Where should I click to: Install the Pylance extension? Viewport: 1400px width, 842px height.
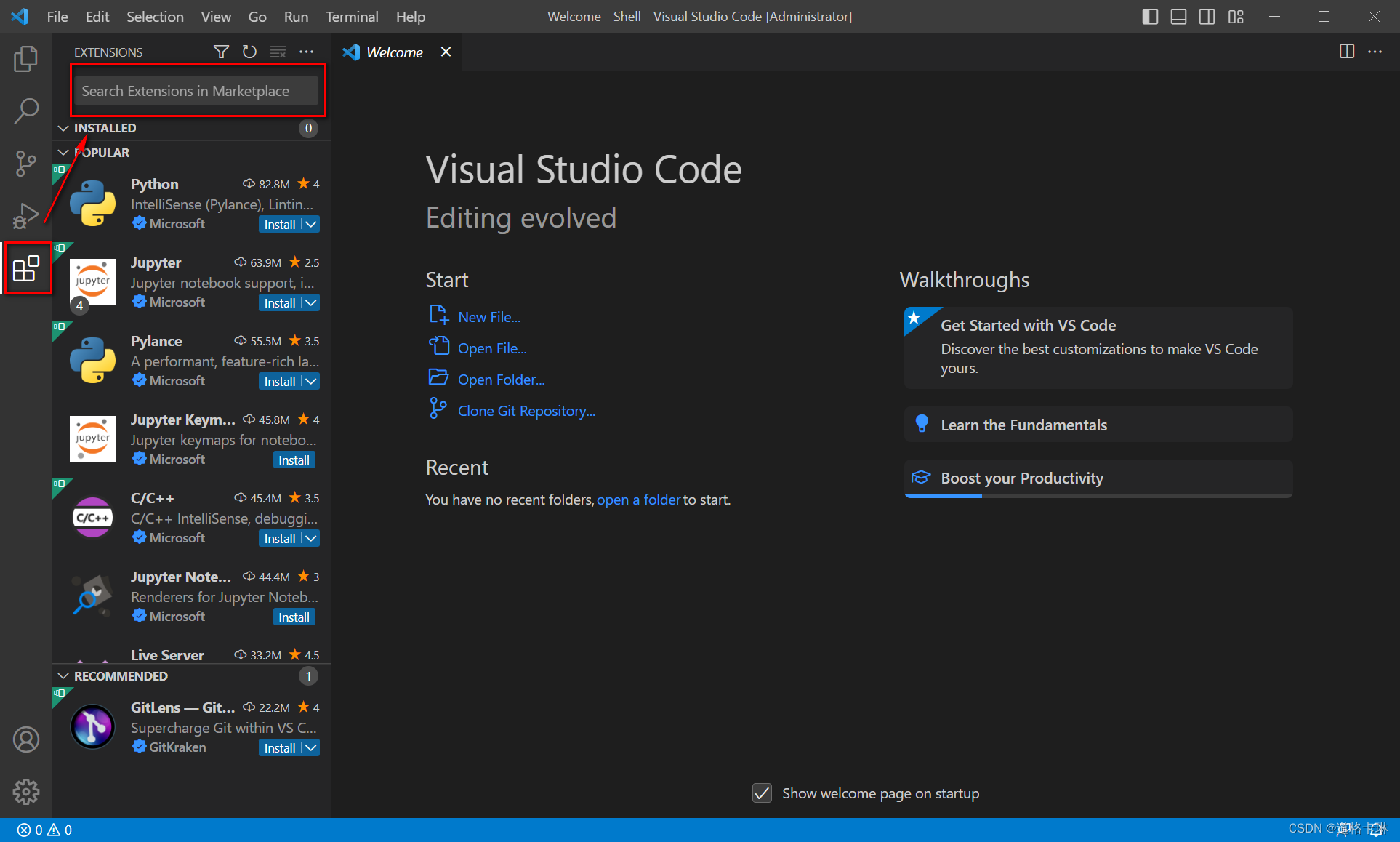click(280, 382)
